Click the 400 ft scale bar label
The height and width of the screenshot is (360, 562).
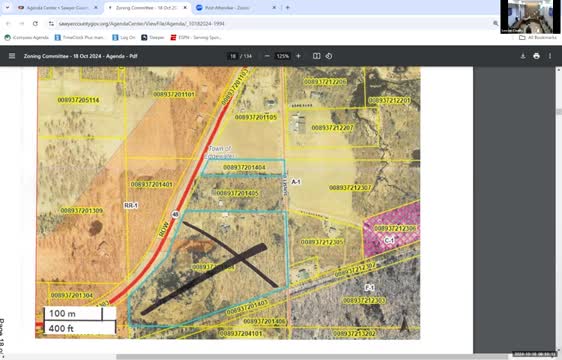pos(61,328)
